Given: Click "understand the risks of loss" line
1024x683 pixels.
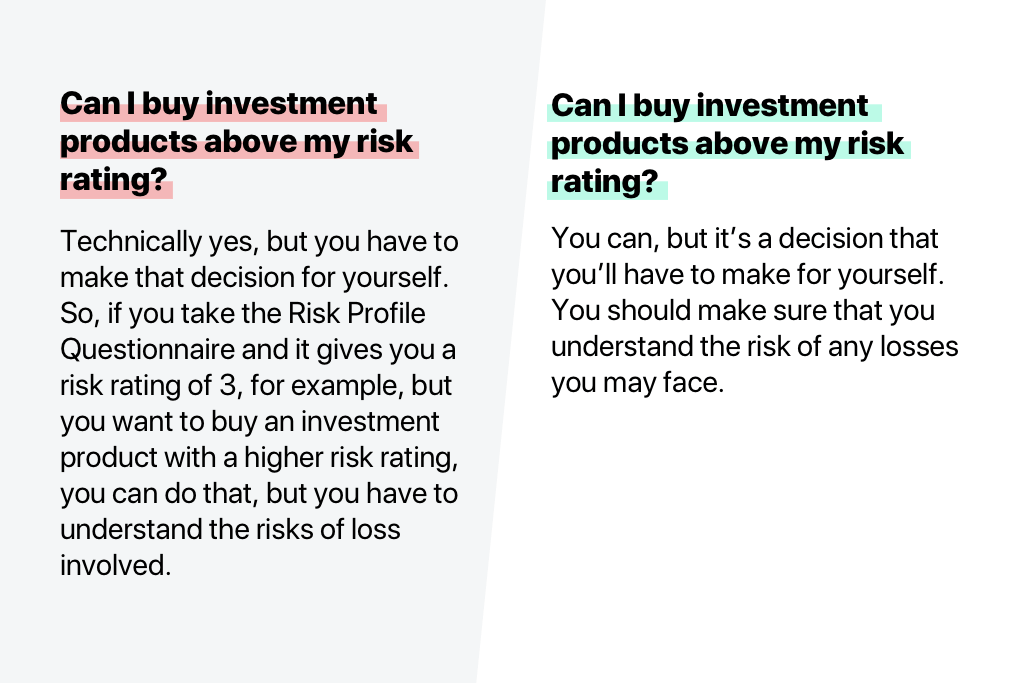Looking at the screenshot, I should pos(230,529).
